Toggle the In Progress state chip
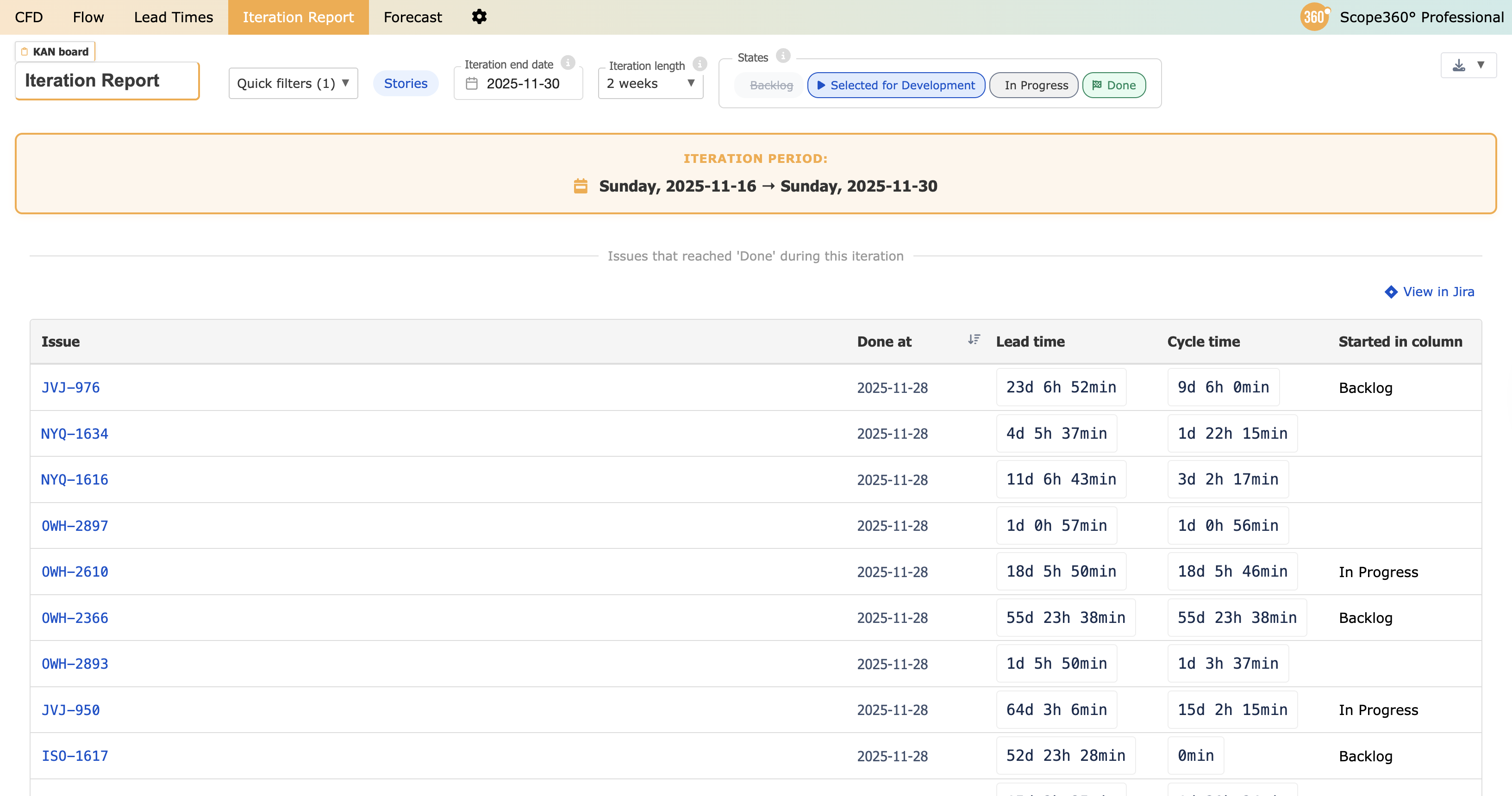Screen dimensions: 1512x796 click(x=1035, y=86)
